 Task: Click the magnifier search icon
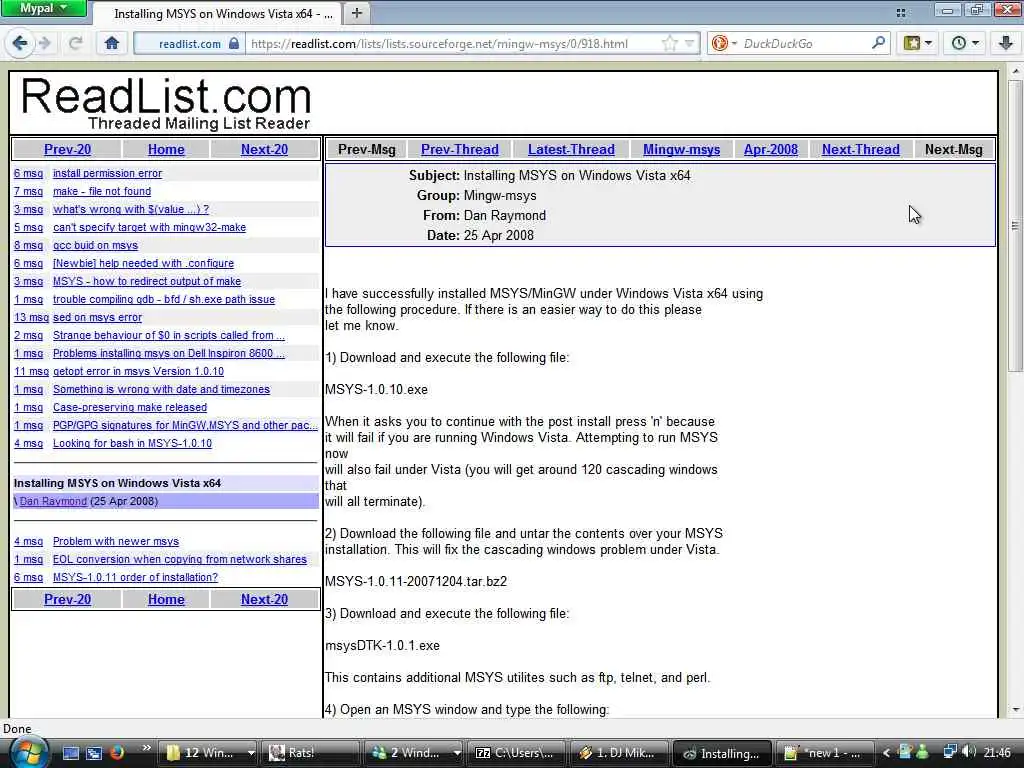[878, 43]
